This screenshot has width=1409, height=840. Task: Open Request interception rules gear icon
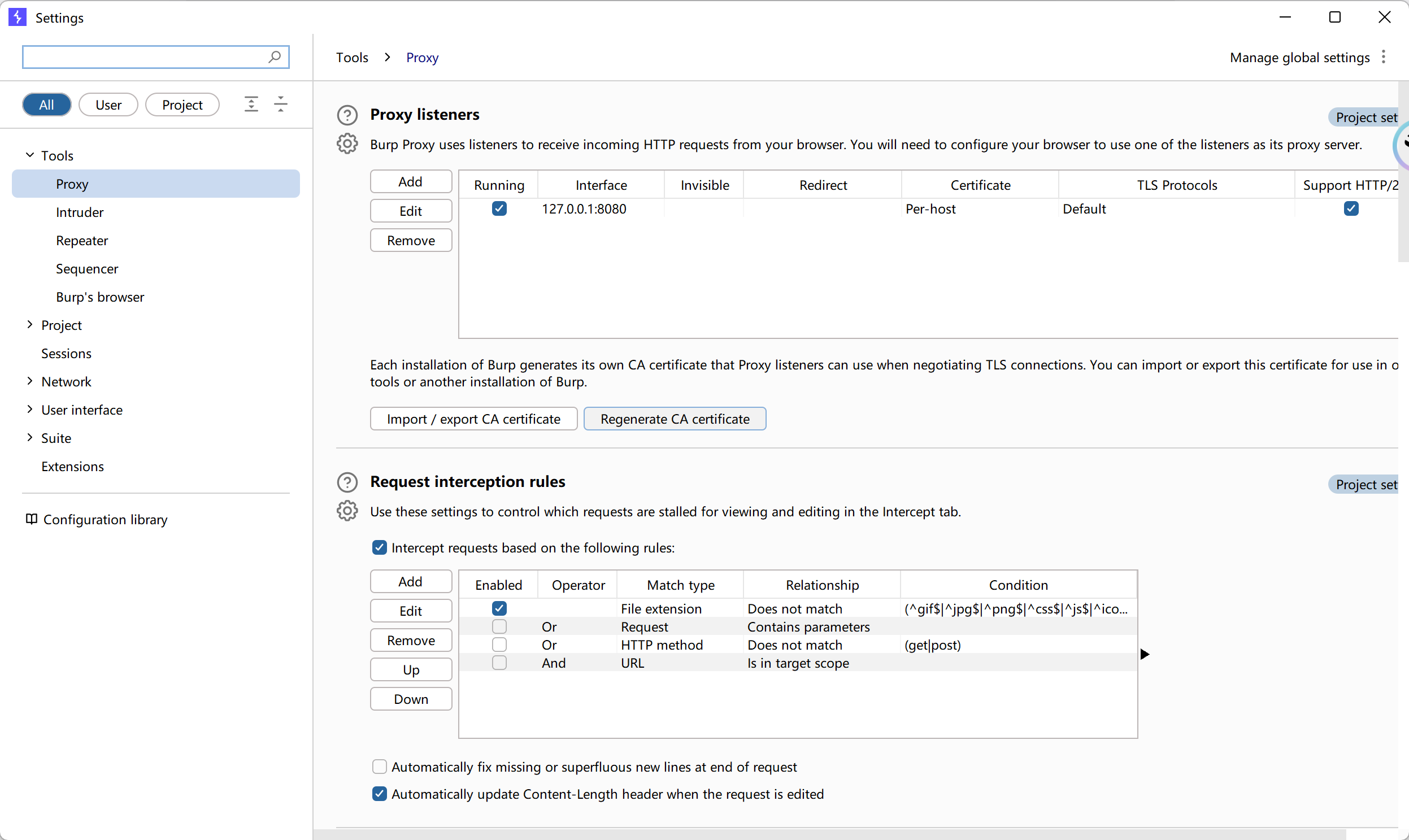tap(347, 511)
